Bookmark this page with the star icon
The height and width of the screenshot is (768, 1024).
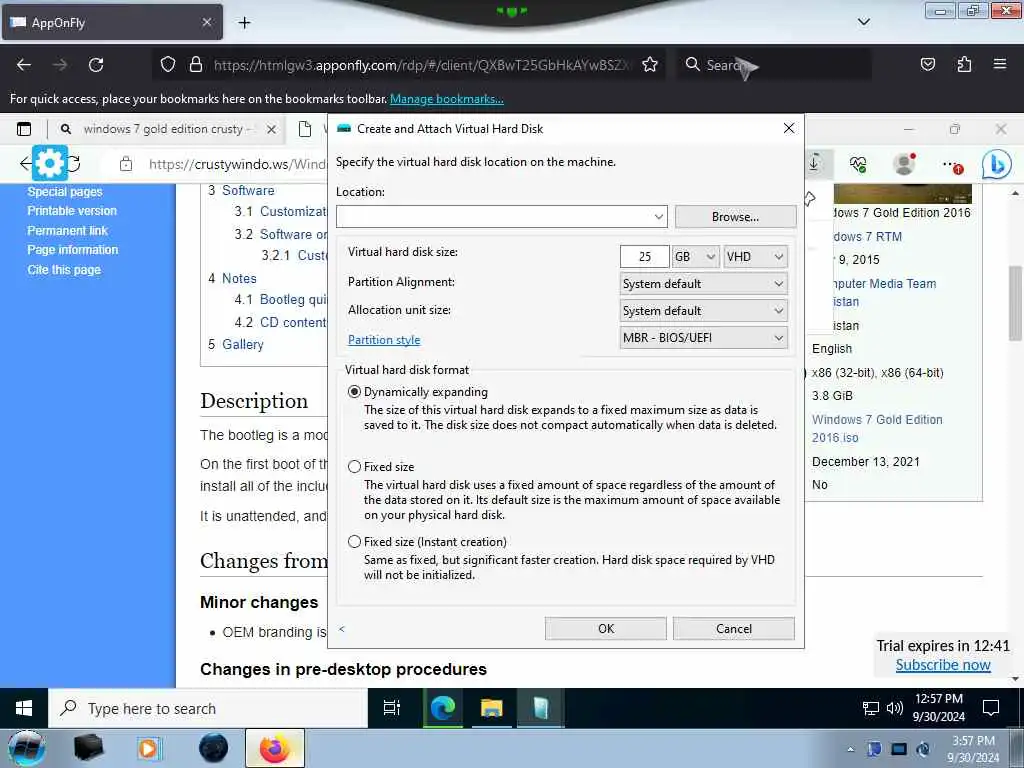(650, 64)
